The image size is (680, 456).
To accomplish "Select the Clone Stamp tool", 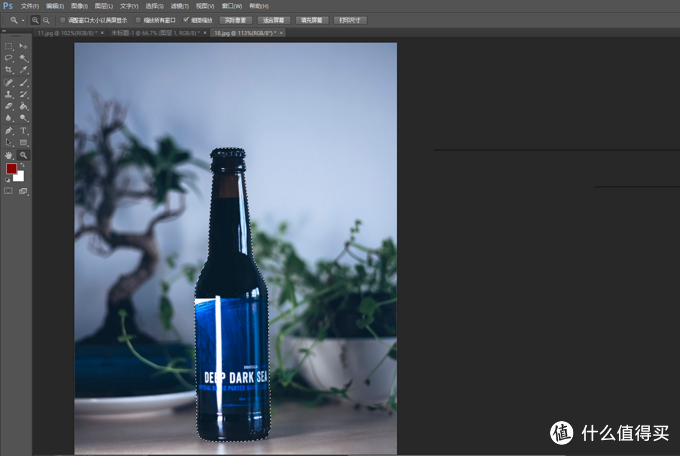I will pos(9,94).
